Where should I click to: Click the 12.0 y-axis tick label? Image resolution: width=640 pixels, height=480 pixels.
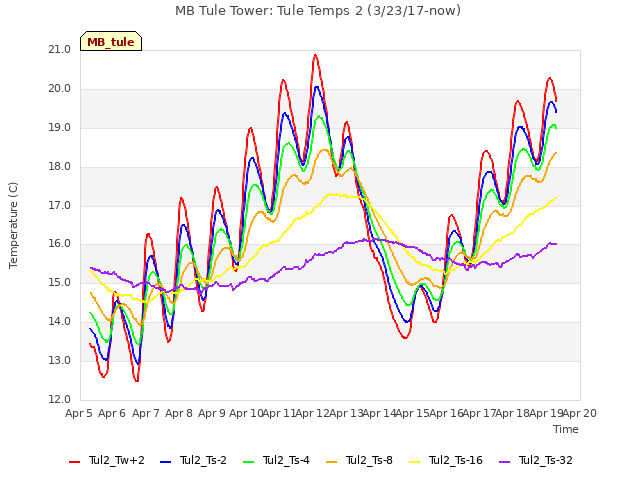coord(60,399)
